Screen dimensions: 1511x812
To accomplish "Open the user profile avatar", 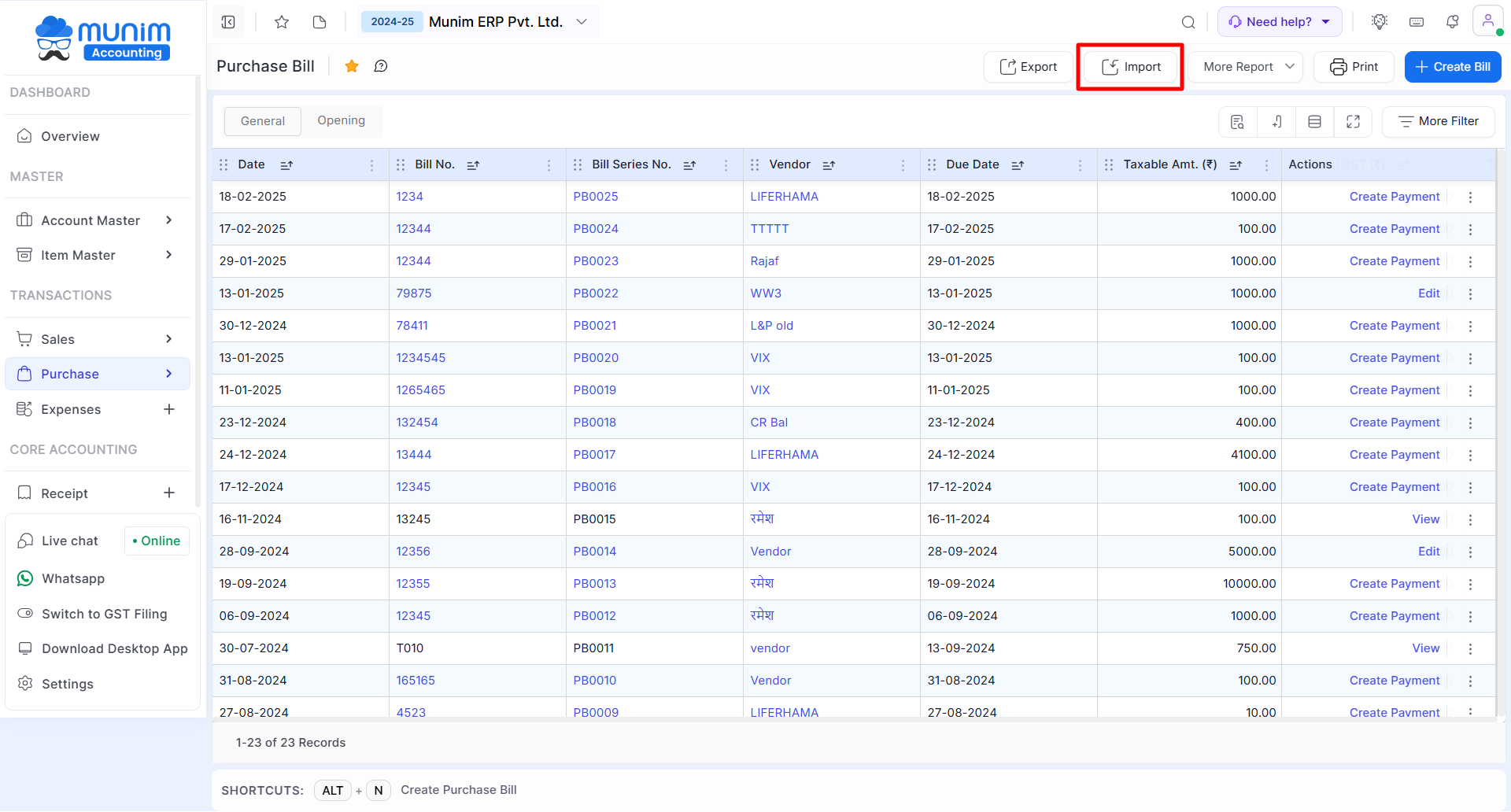I will [x=1488, y=21].
